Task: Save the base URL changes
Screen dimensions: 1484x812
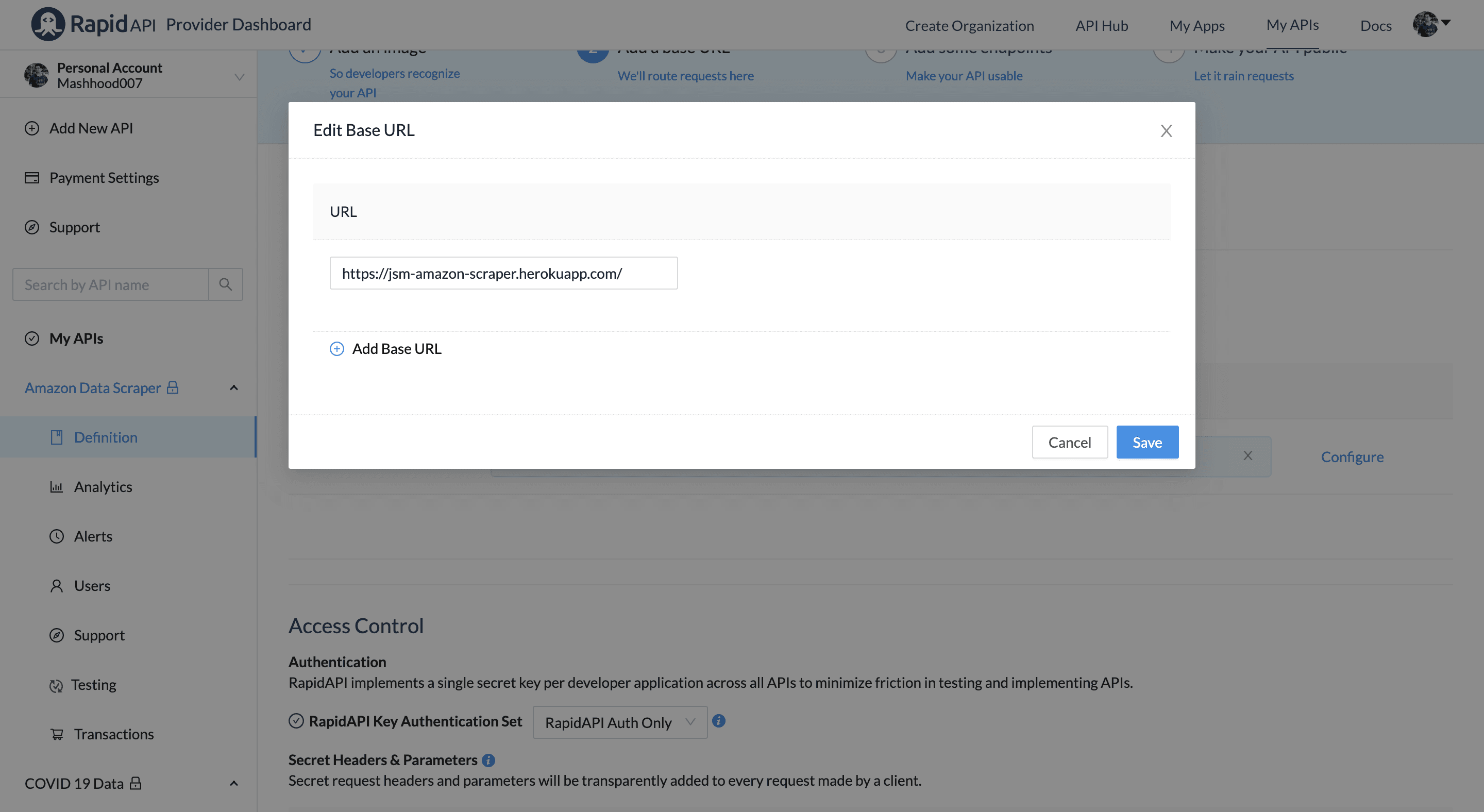Action: pyautogui.click(x=1147, y=442)
